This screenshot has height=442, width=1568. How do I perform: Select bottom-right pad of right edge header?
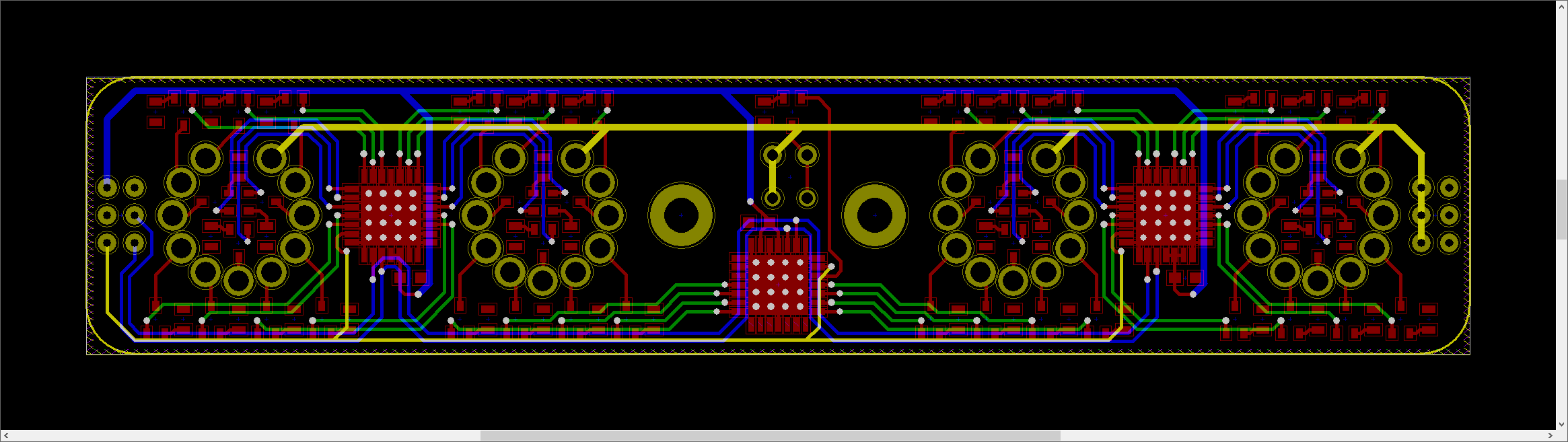point(1448,242)
